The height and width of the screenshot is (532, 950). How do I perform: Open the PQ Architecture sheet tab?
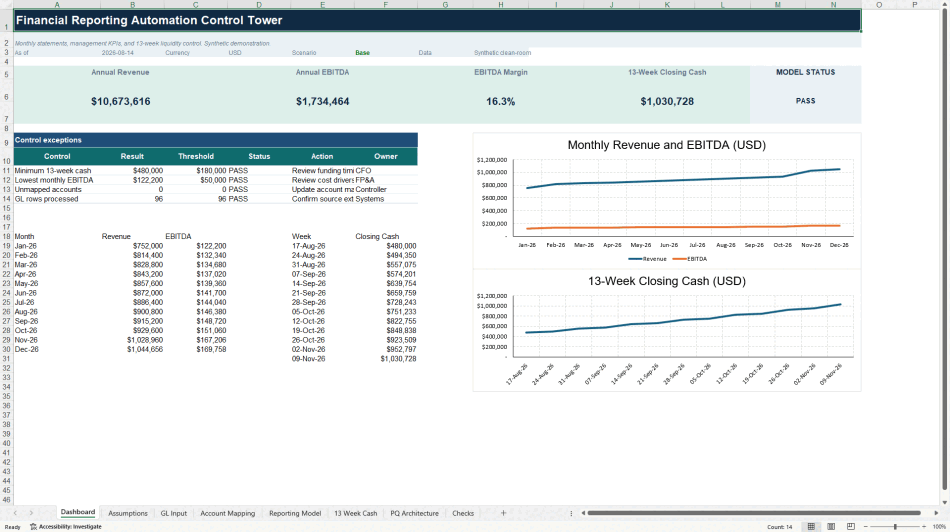pyautogui.click(x=414, y=513)
